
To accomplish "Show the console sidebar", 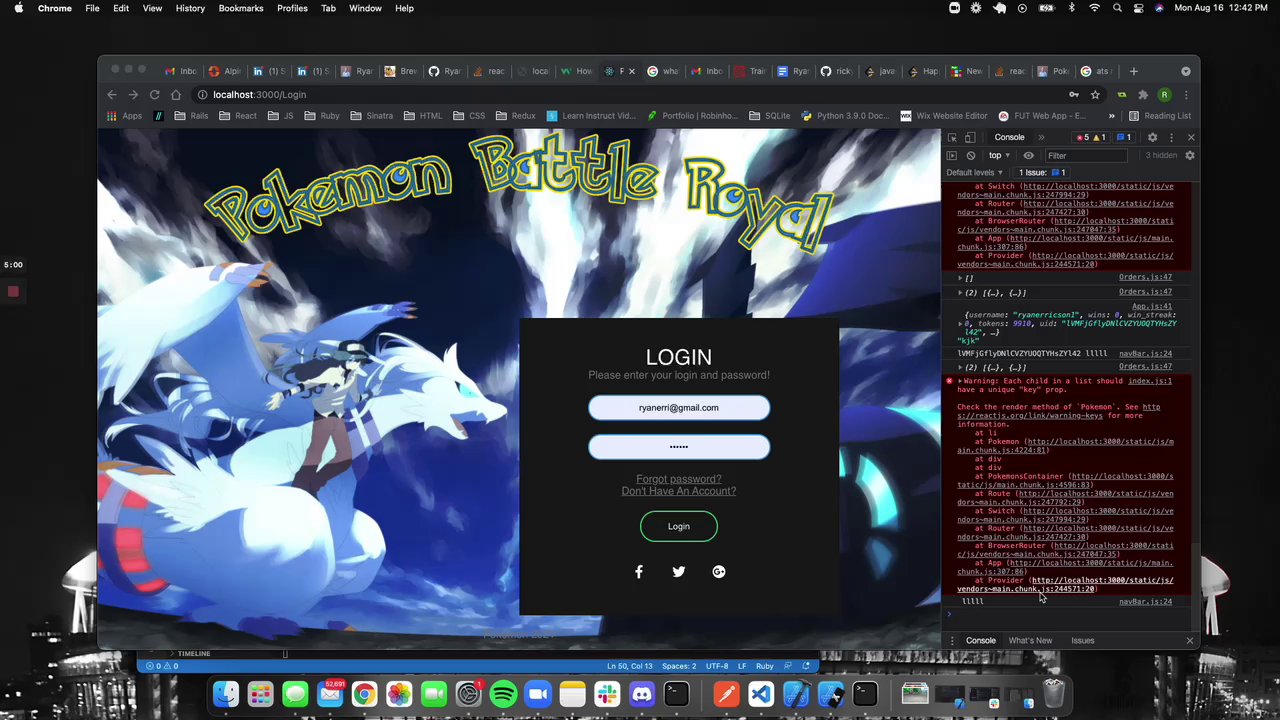I will click(x=953, y=156).
